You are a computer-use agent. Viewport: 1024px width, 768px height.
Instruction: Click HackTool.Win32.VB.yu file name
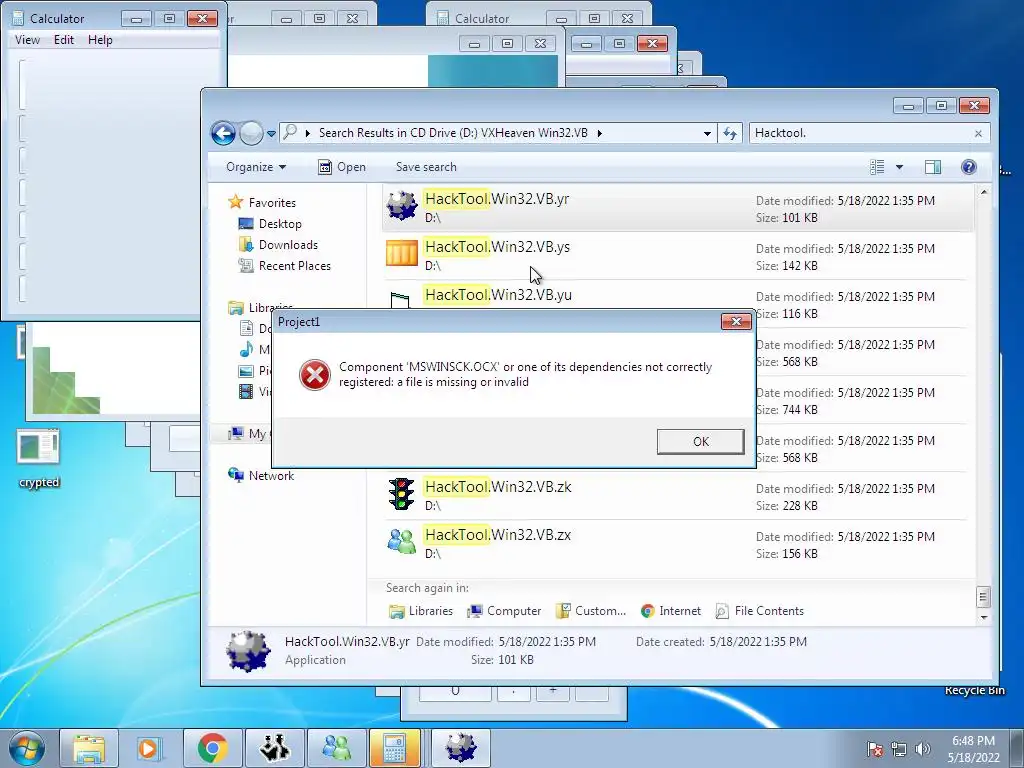(x=498, y=295)
